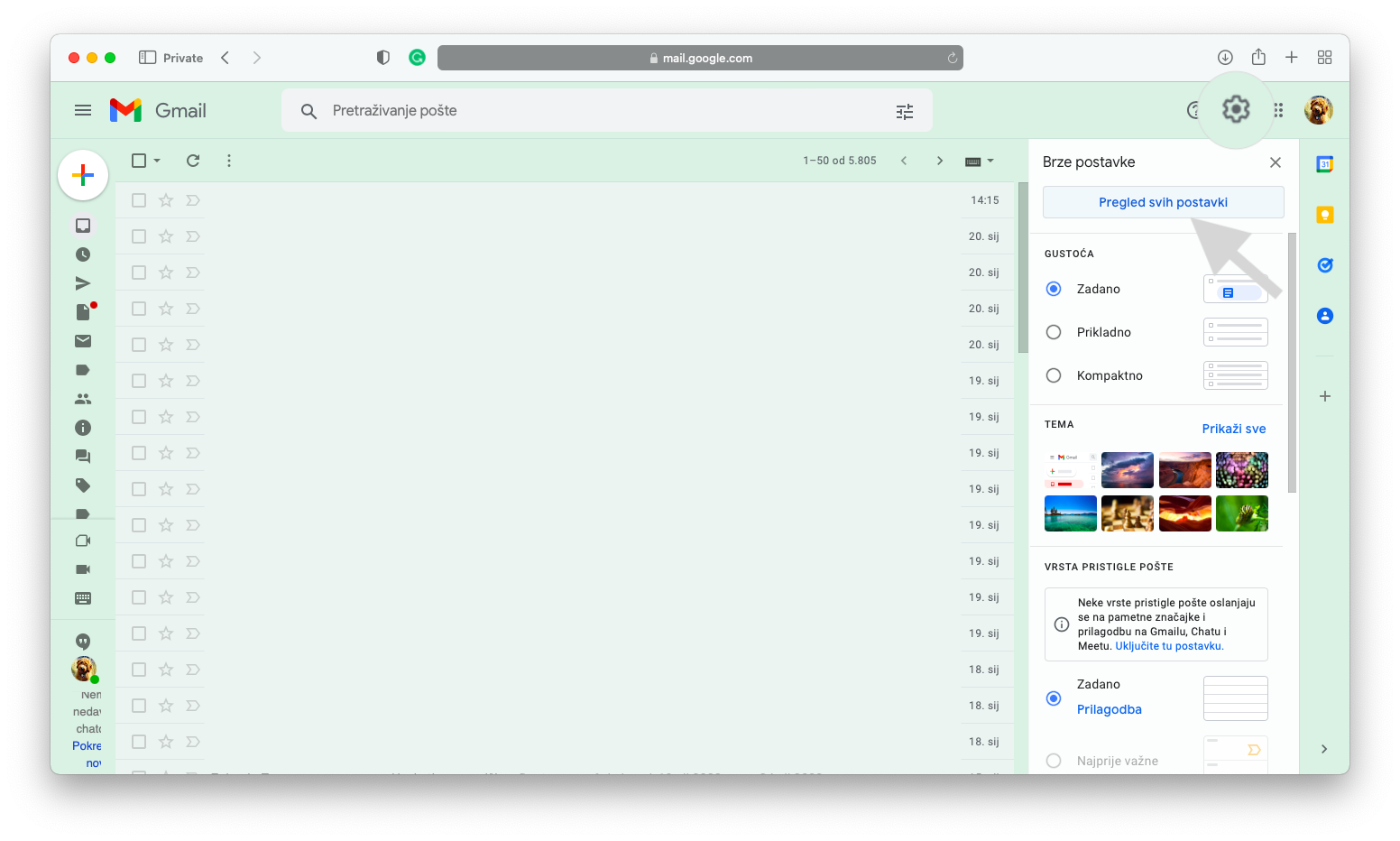Tick checkbox of the 14:15 email
This screenshot has height=841, width=1400.
click(x=139, y=200)
